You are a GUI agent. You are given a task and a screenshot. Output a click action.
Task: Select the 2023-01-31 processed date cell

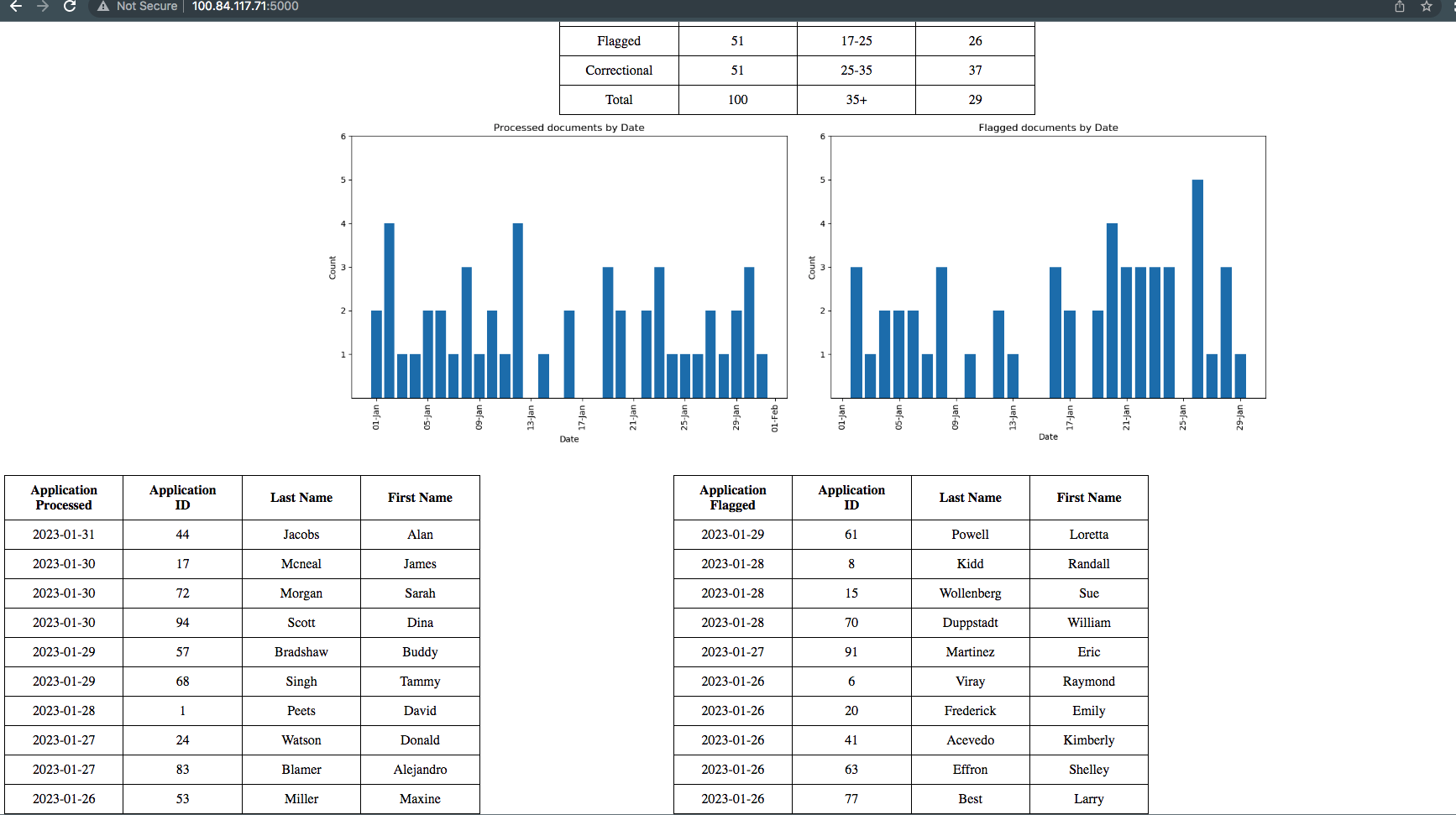pos(64,535)
